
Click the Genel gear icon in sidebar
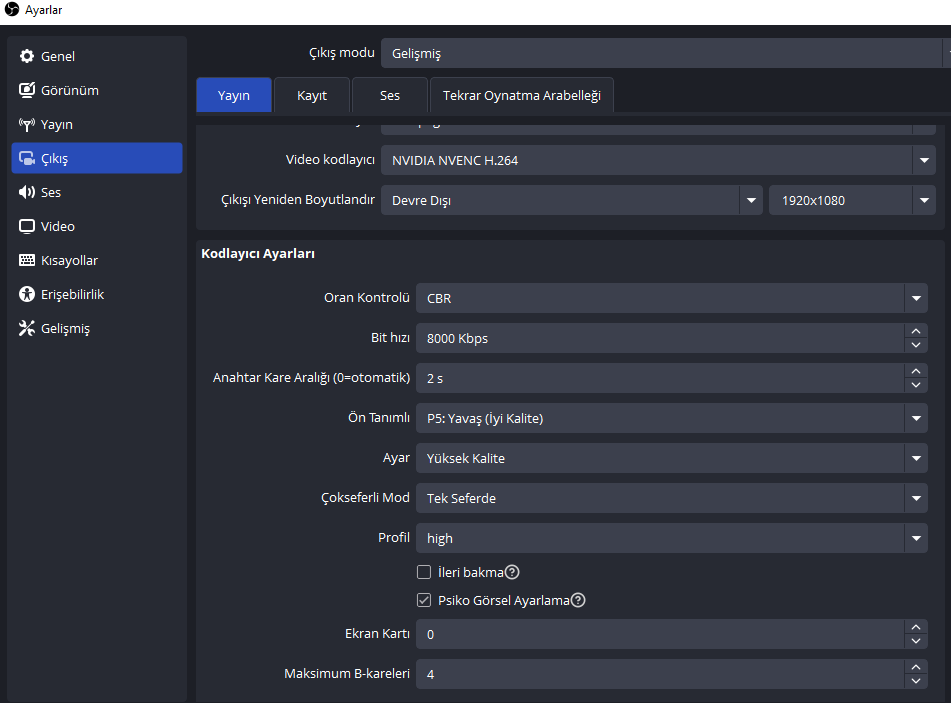(27, 57)
